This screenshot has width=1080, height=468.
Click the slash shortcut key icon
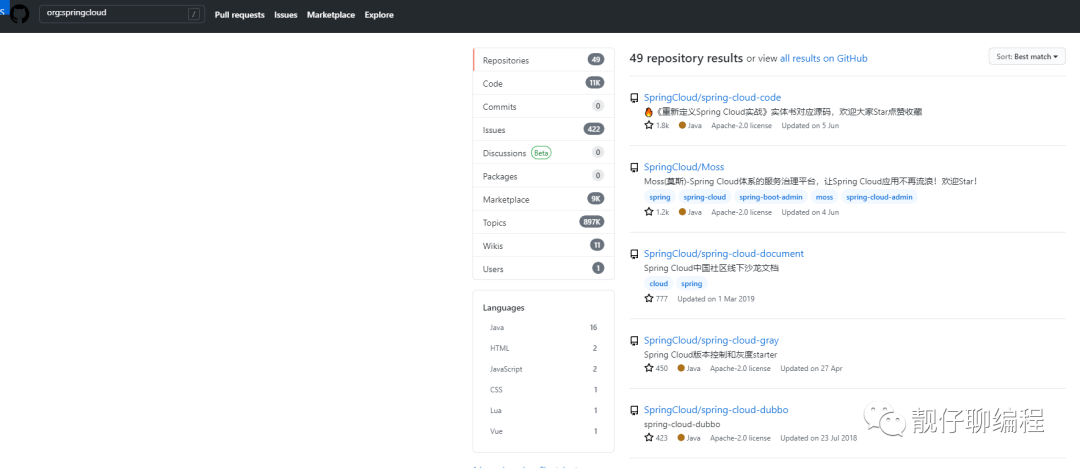[x=194, y=14]
